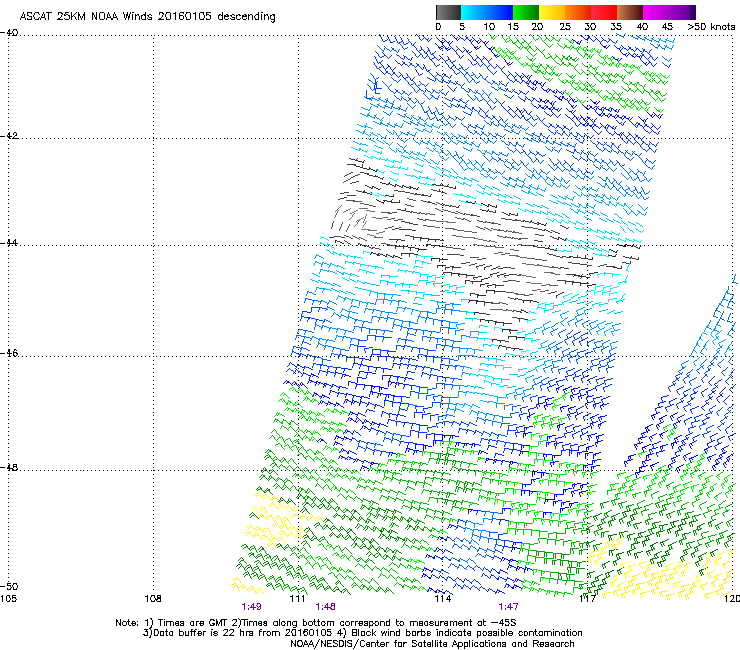The width and height of the screenshot is (740, 650).
Task: Click the longitude label '111'
Action: 298,599
